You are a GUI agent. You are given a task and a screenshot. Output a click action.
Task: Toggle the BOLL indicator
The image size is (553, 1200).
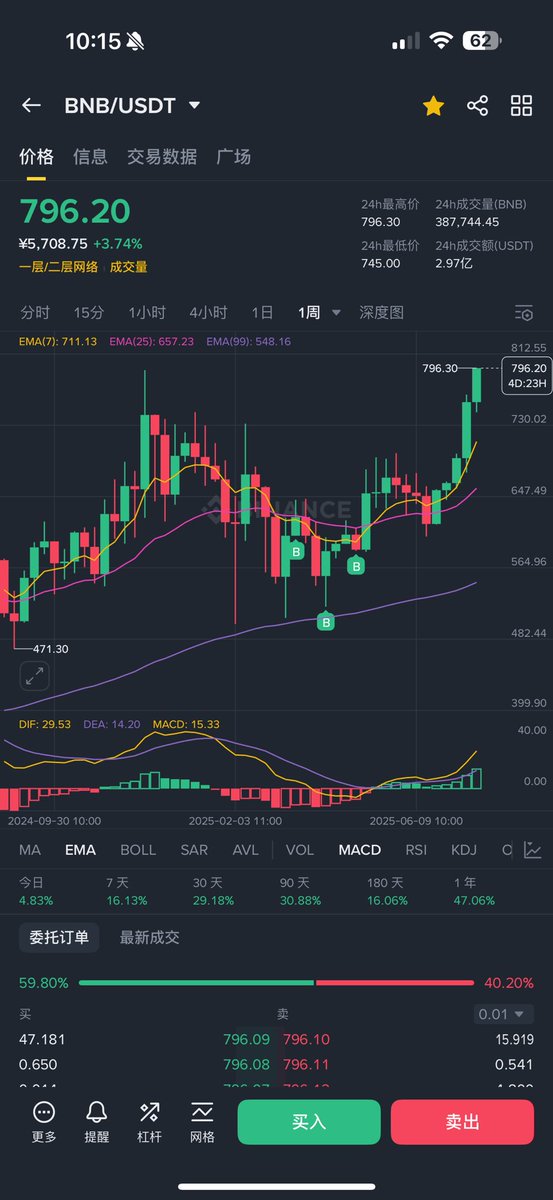pyautogui.click(x=138, y=850)
